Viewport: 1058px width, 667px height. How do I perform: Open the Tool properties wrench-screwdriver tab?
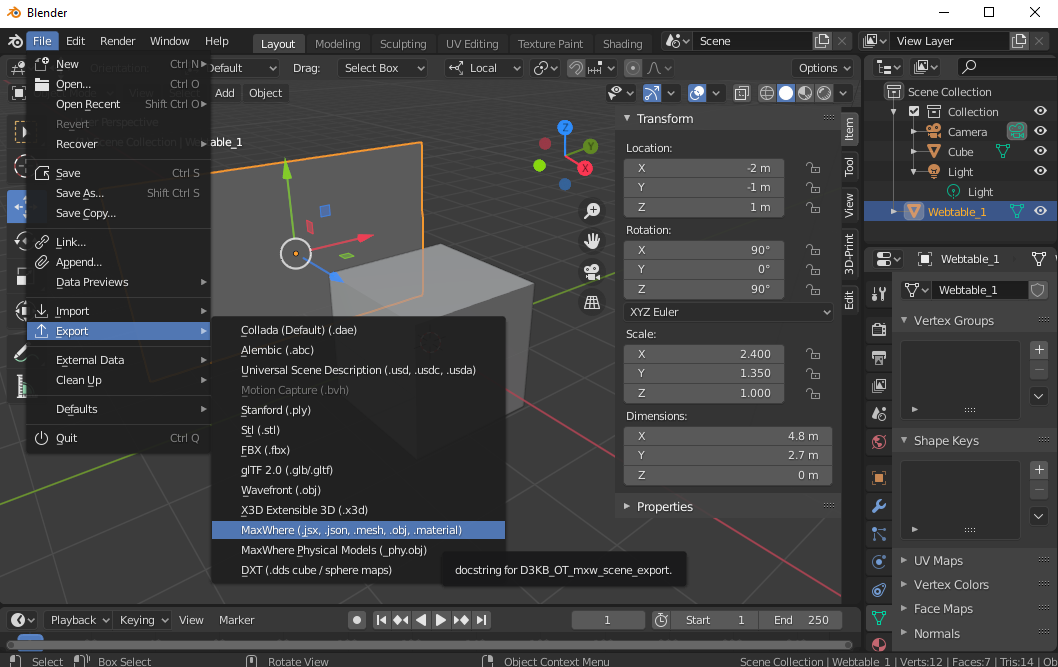pos(879,293)
